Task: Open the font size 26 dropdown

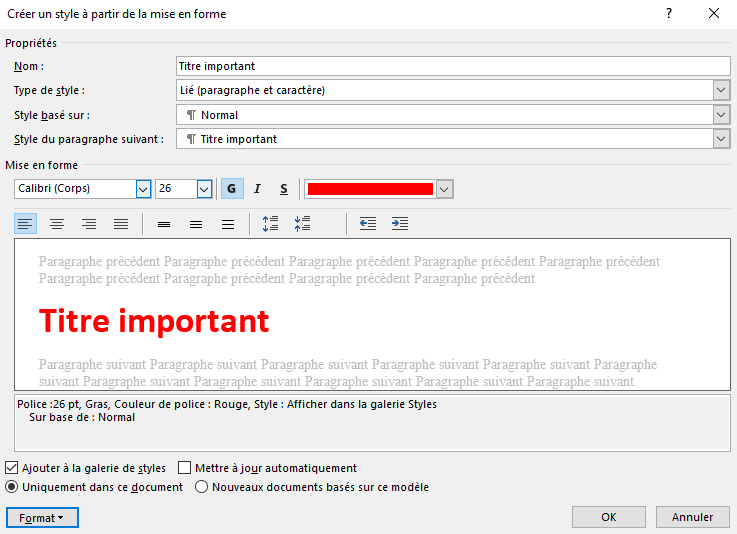Action: [204, 189]
